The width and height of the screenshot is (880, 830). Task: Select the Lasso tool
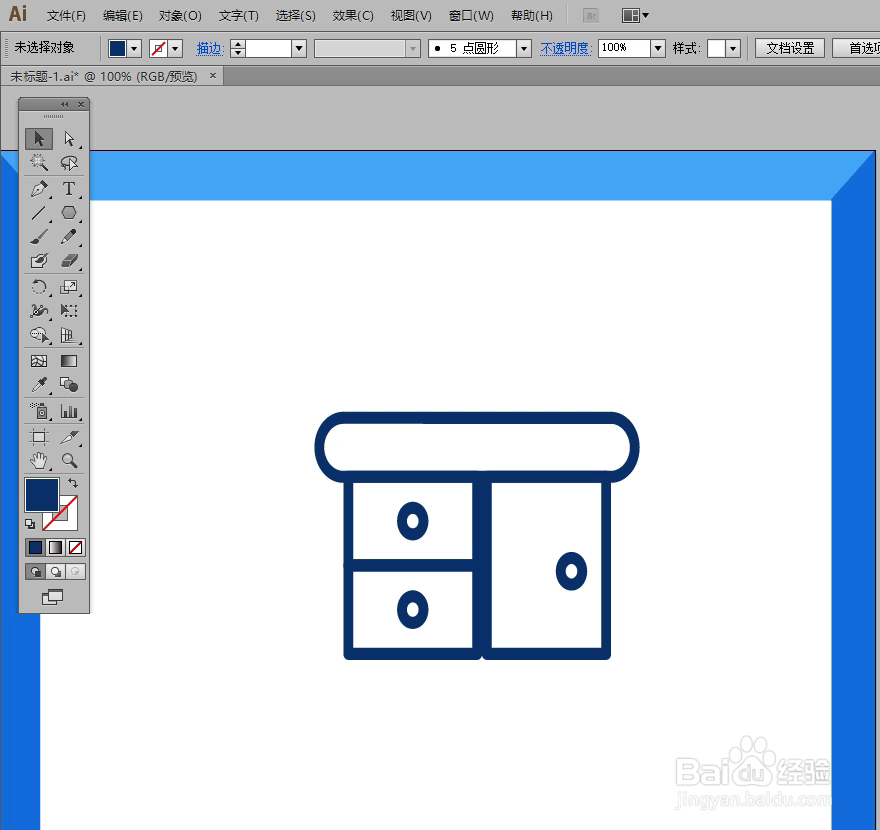click(x=69, y=163)
